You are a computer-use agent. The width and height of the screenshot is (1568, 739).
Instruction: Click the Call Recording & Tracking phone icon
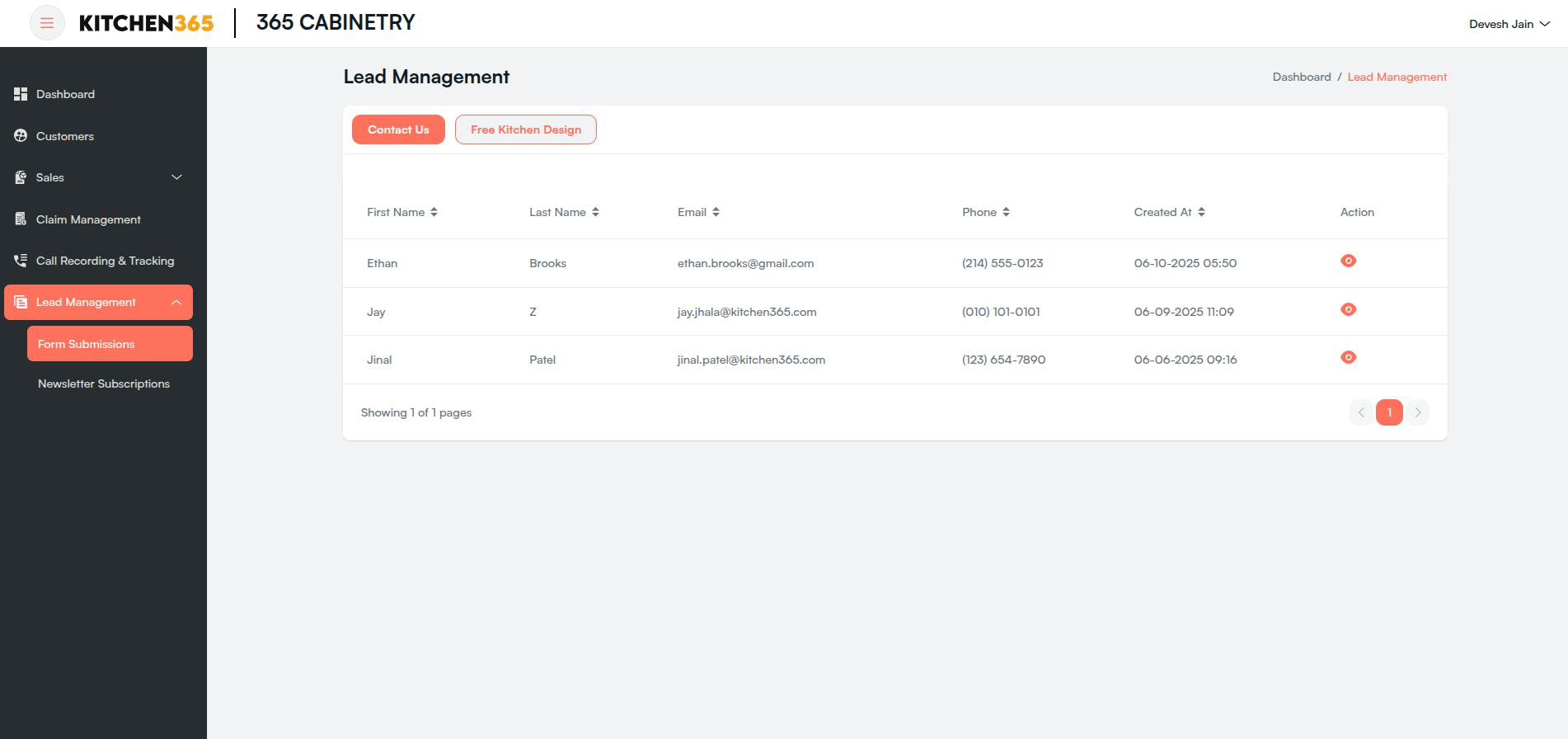point(21,261)
